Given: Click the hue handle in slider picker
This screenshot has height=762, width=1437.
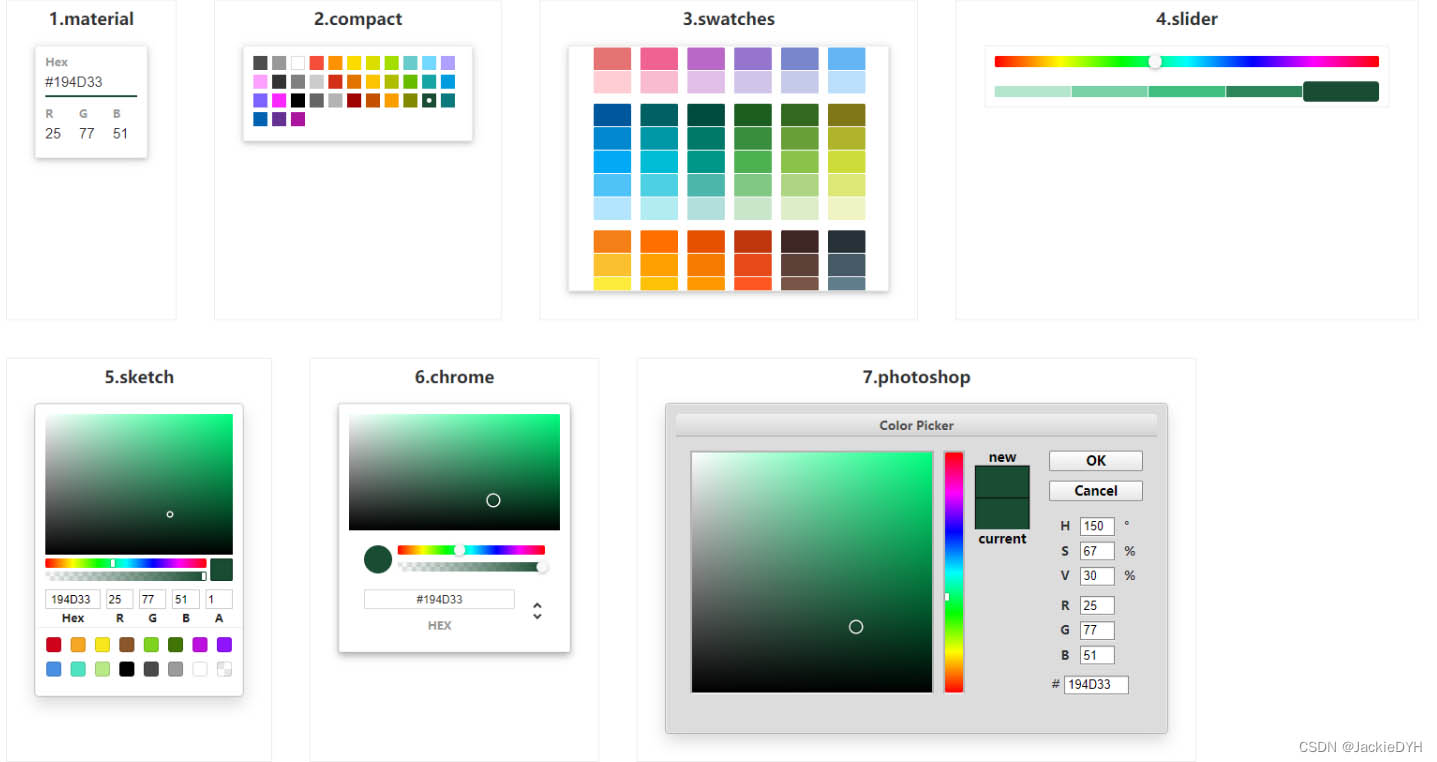Looking at the screenshot, I should coord(1155,61).
